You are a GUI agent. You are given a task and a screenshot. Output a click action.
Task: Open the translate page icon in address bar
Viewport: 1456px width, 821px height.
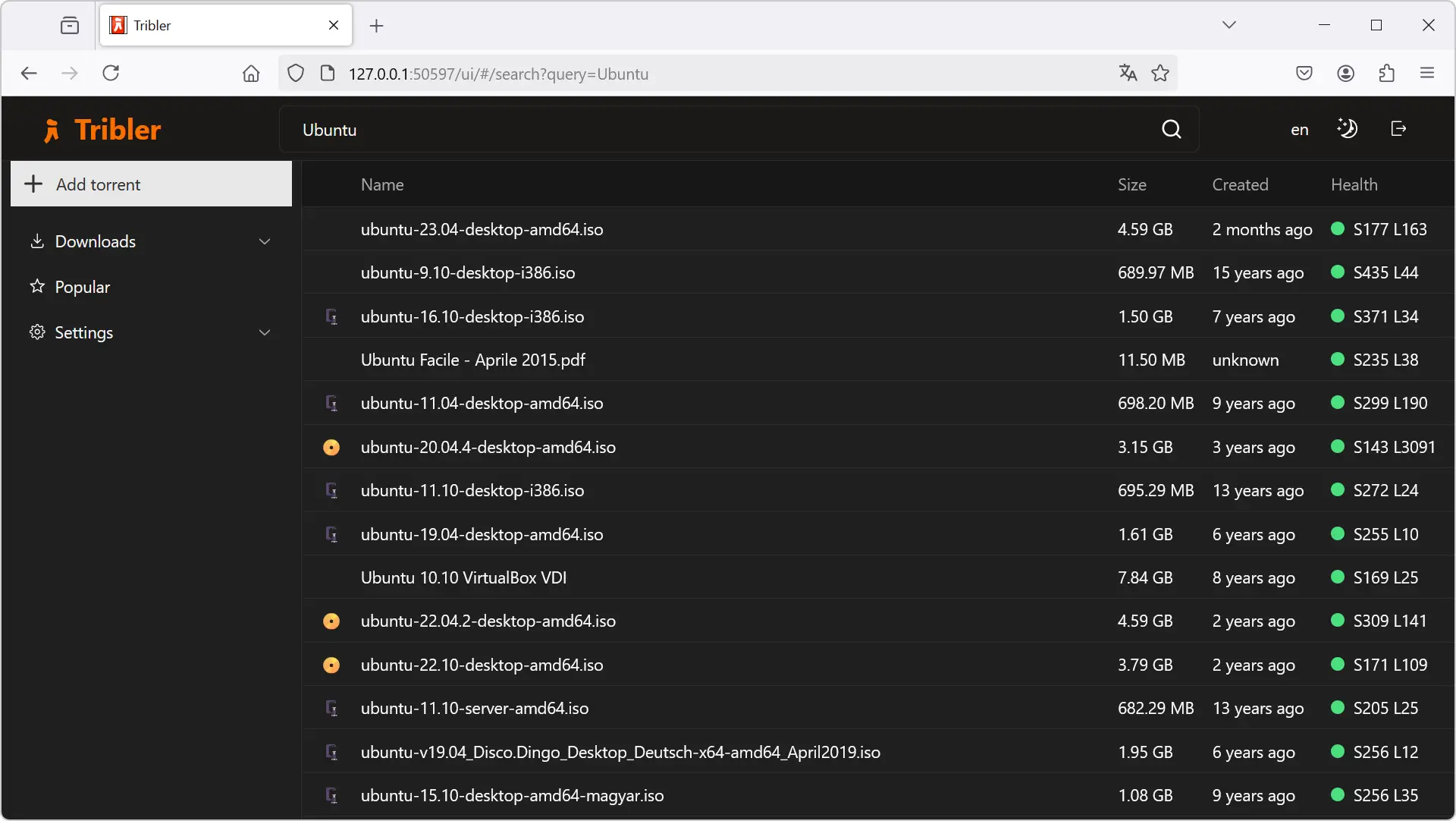[x=1128, y=73]
